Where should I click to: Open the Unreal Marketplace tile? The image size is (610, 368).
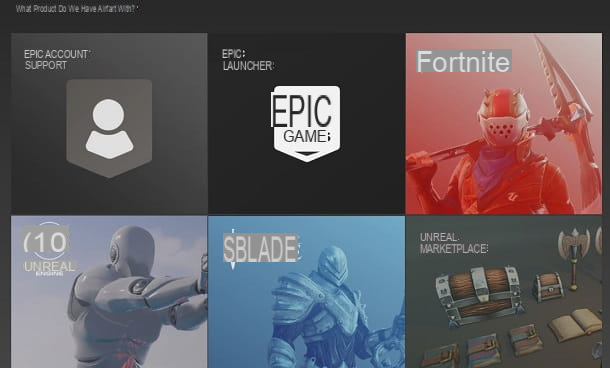point(504,292)
